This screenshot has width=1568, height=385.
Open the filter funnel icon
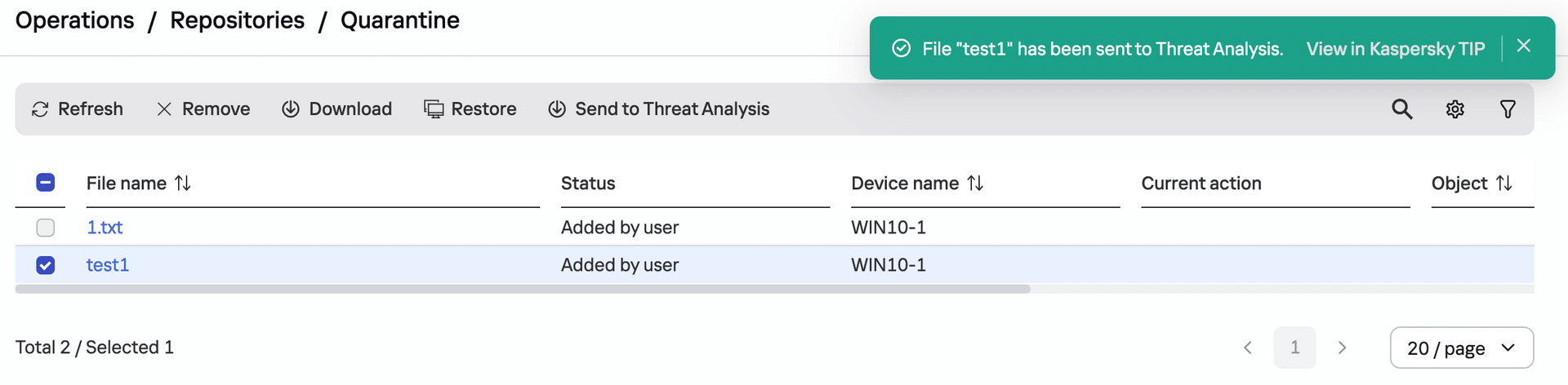(1508, 109)
